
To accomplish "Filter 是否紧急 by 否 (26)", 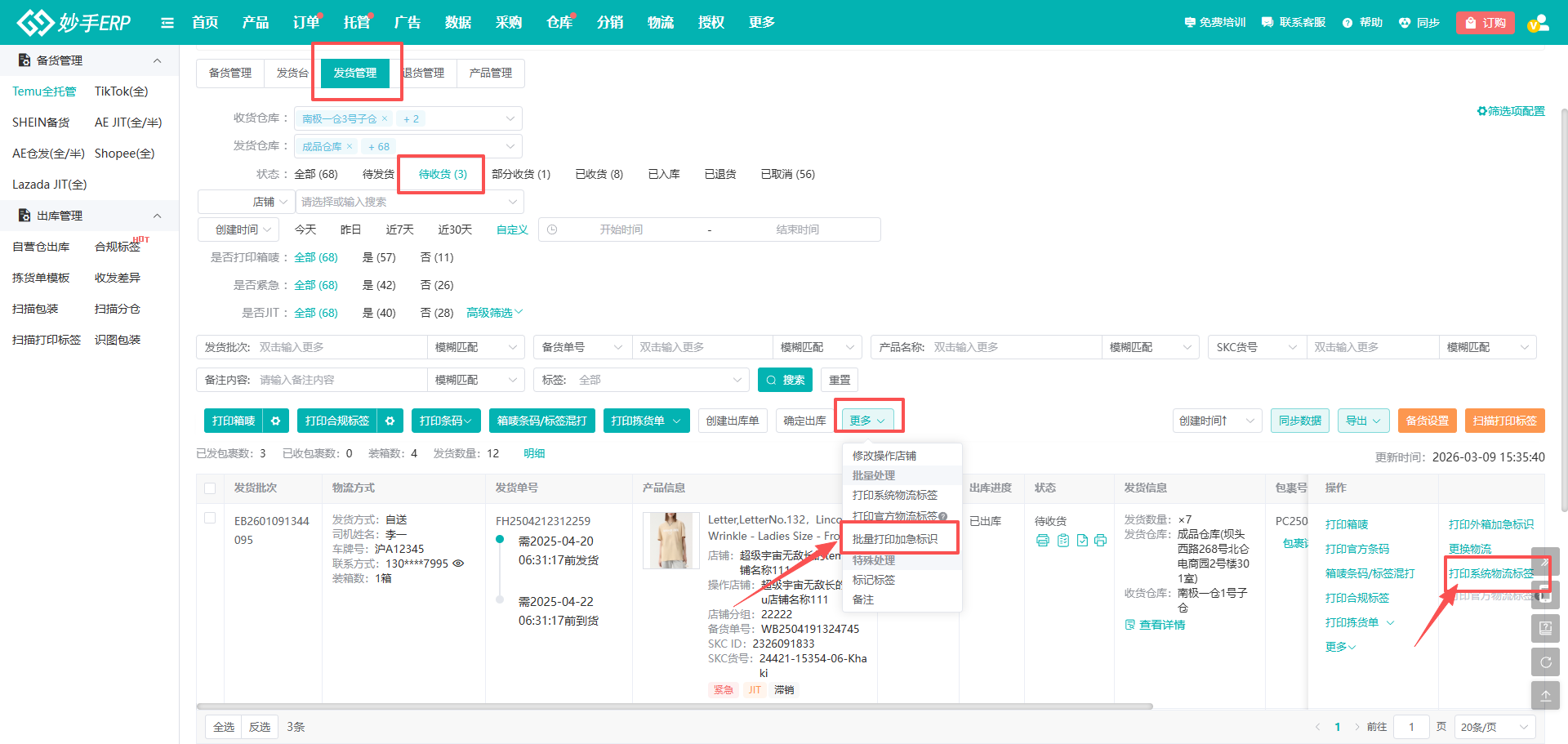I will pos(437,285).
